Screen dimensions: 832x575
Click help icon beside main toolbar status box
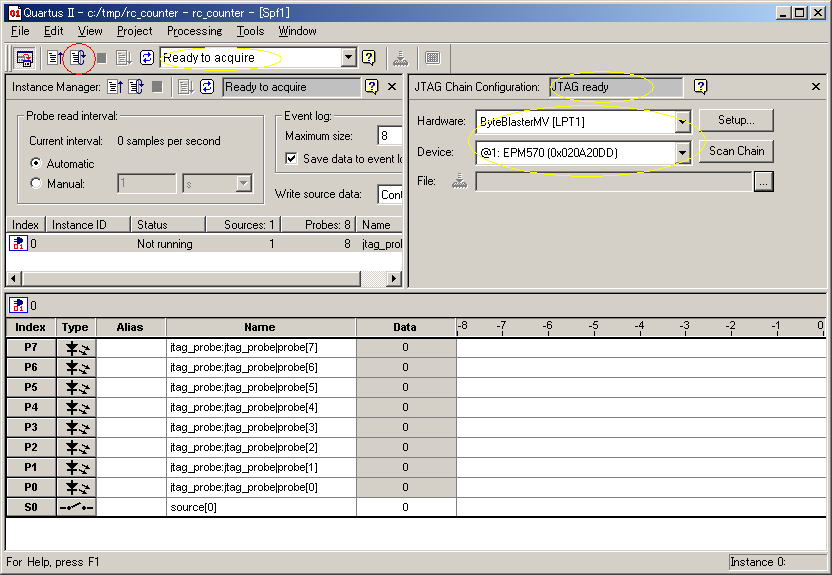(x=369, y=57)
